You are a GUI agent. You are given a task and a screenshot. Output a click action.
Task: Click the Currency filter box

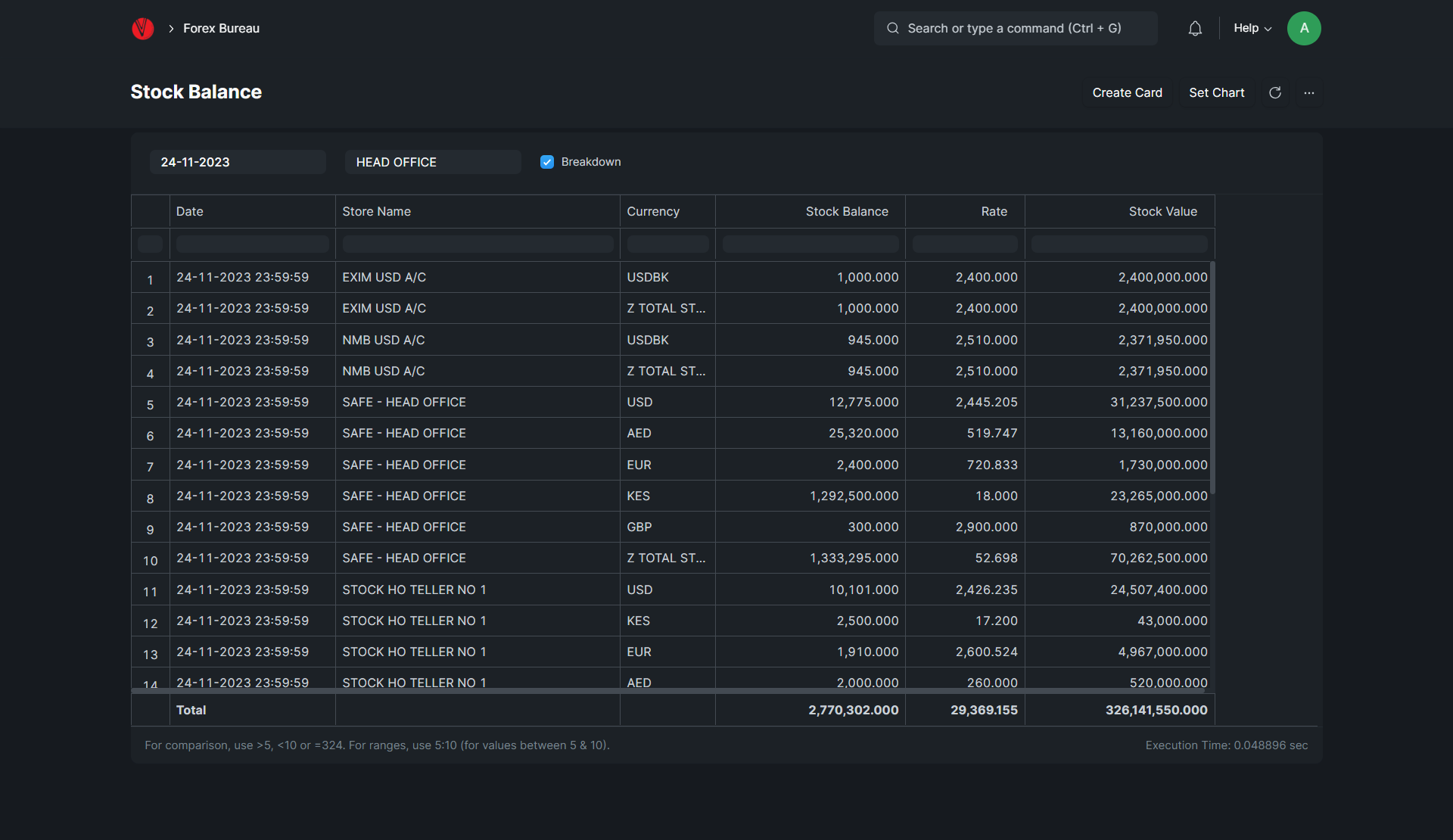coord(667,244)
